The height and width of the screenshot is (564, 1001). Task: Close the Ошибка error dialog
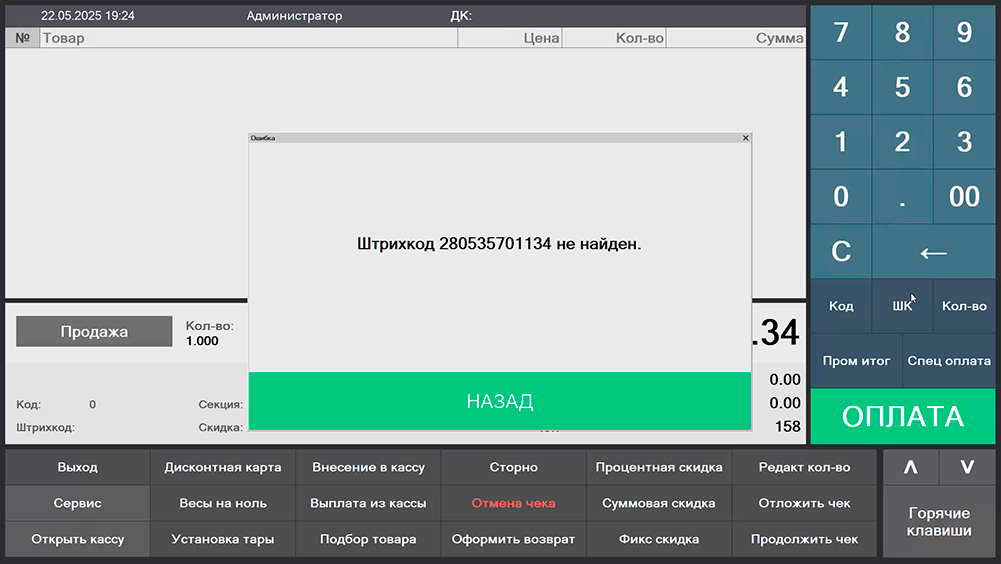pos(745,138)
